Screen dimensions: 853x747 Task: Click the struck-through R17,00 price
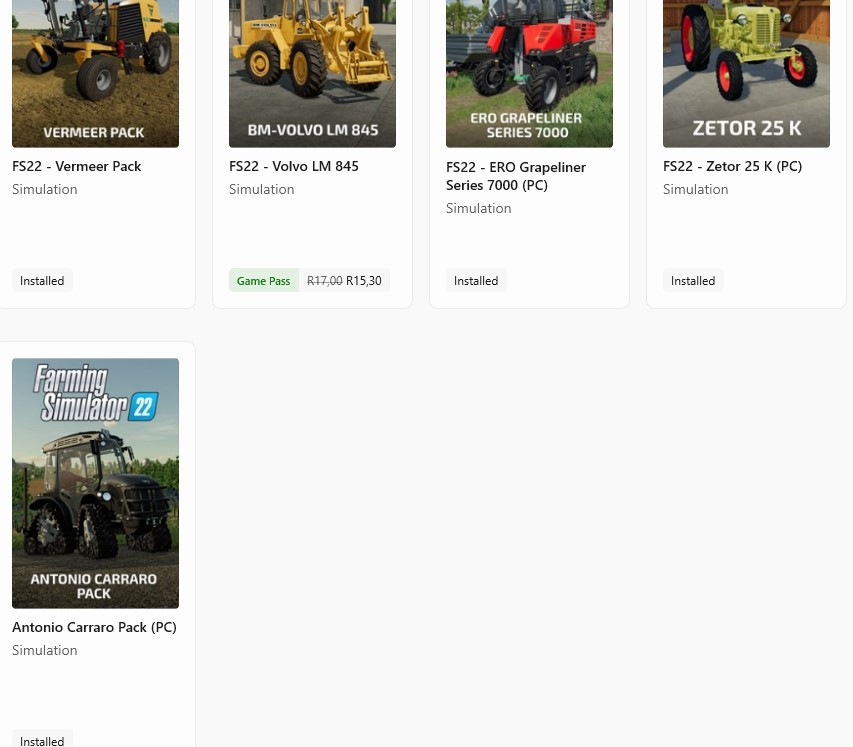(325, 281)
